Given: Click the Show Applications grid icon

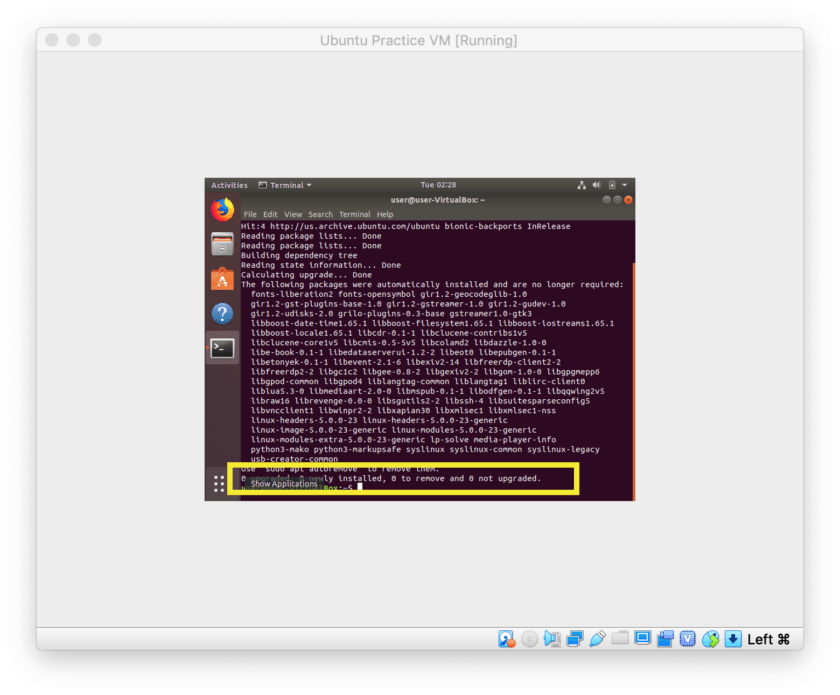Looking at the screenshot, I should 219,483.
